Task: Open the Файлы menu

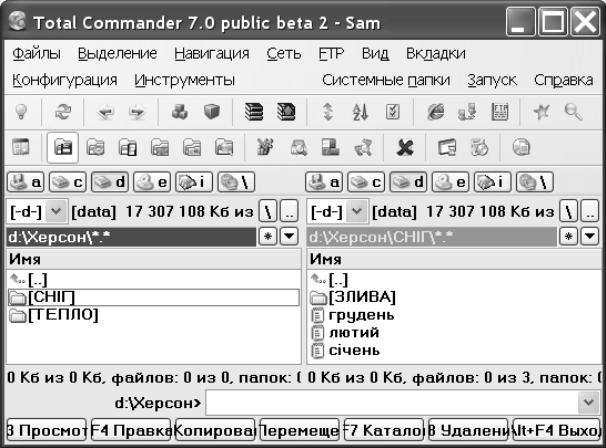Action: click(36, 53)
